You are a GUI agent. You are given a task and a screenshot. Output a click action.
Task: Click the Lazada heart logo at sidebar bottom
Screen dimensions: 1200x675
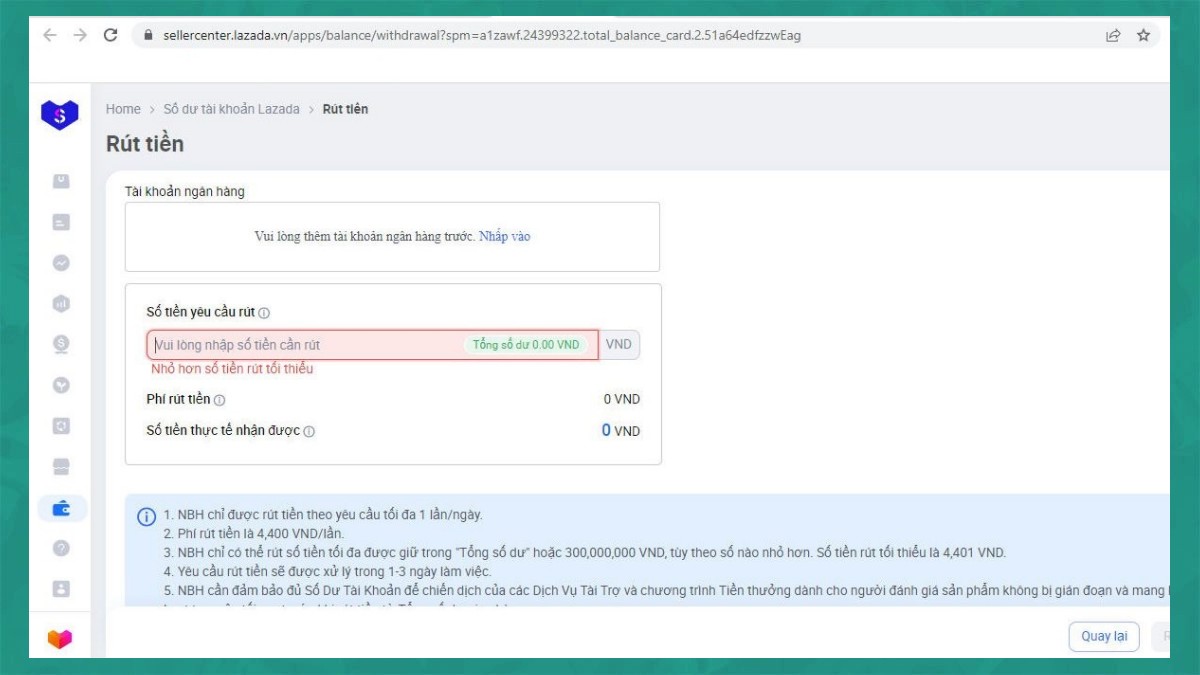60,638
